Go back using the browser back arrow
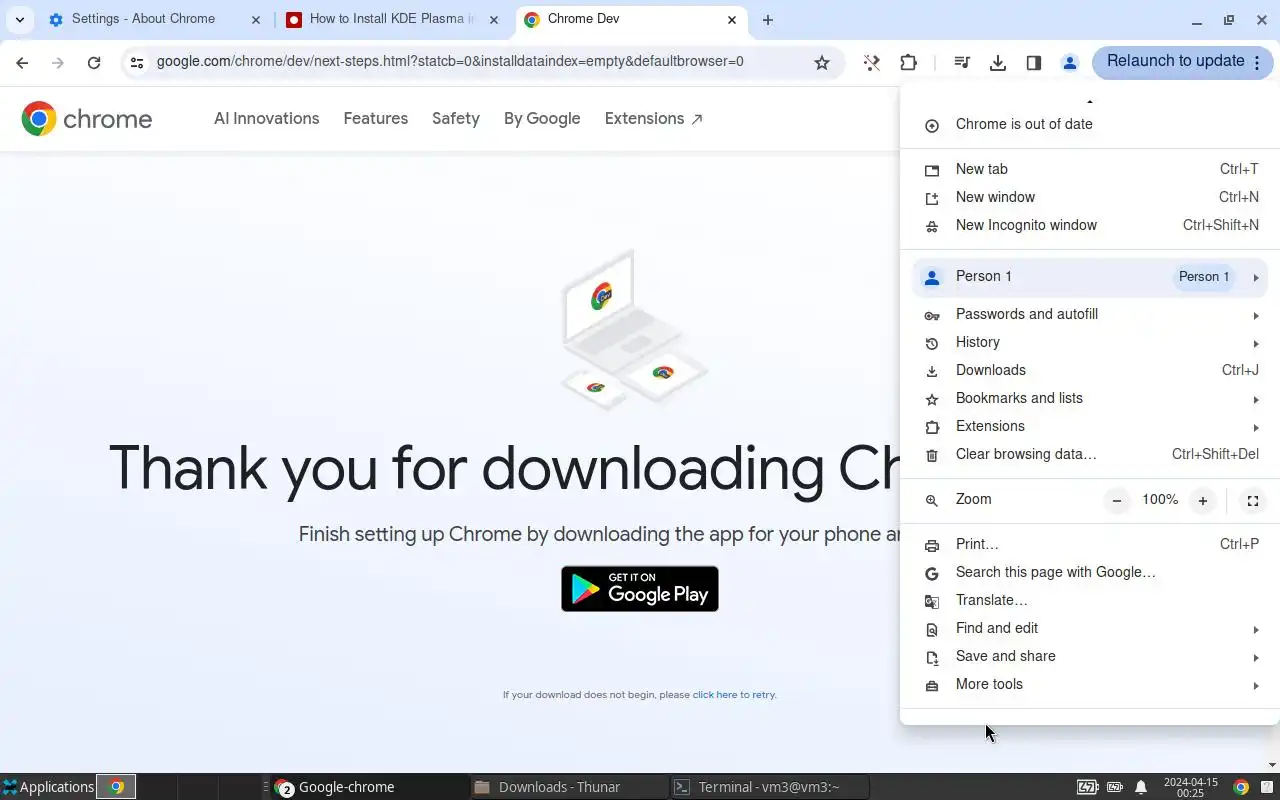The width and height of the screenshot is (1280, 800). pyautogui.click(x=22, y=63)
